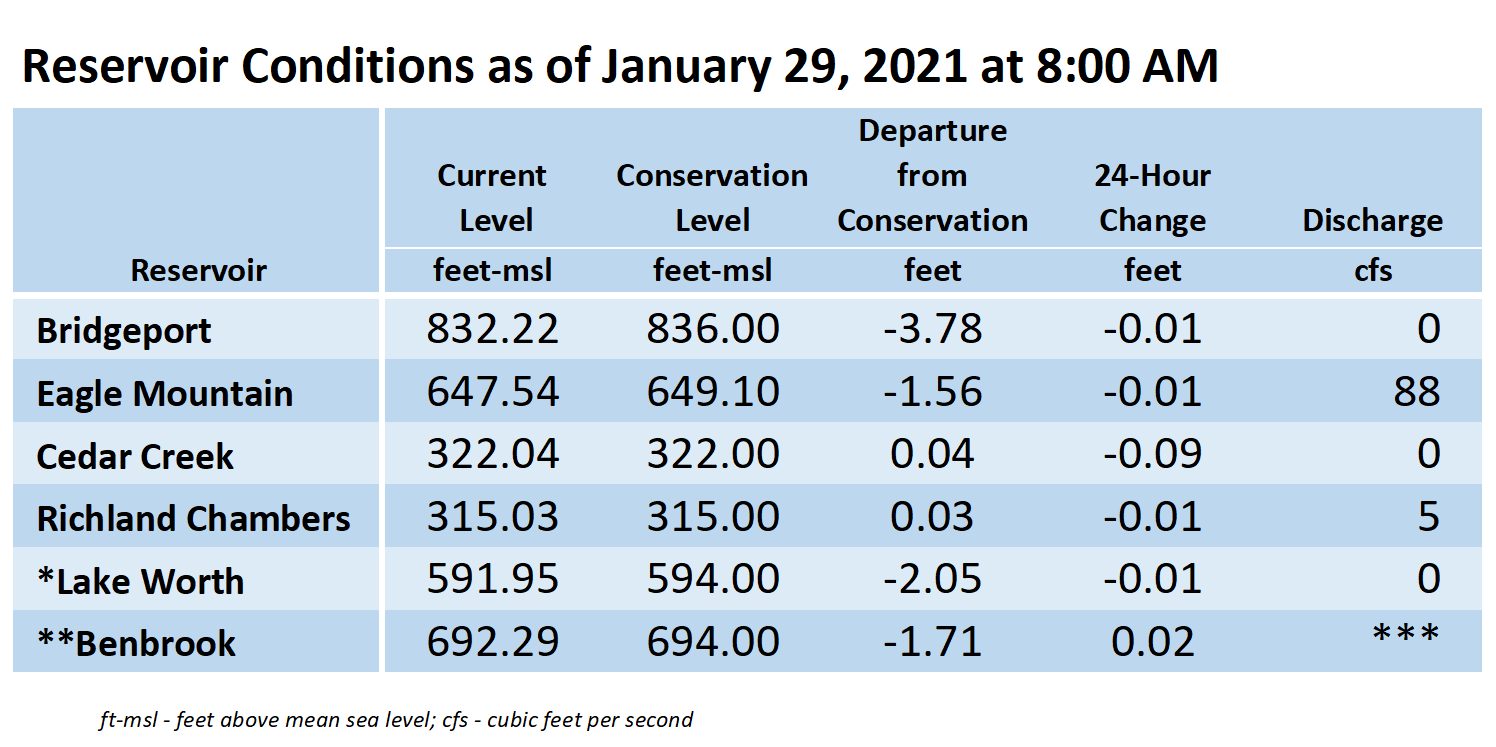Click Bridgeport current level 832.22
1496x747 pixels.
[x=493, y=328]
